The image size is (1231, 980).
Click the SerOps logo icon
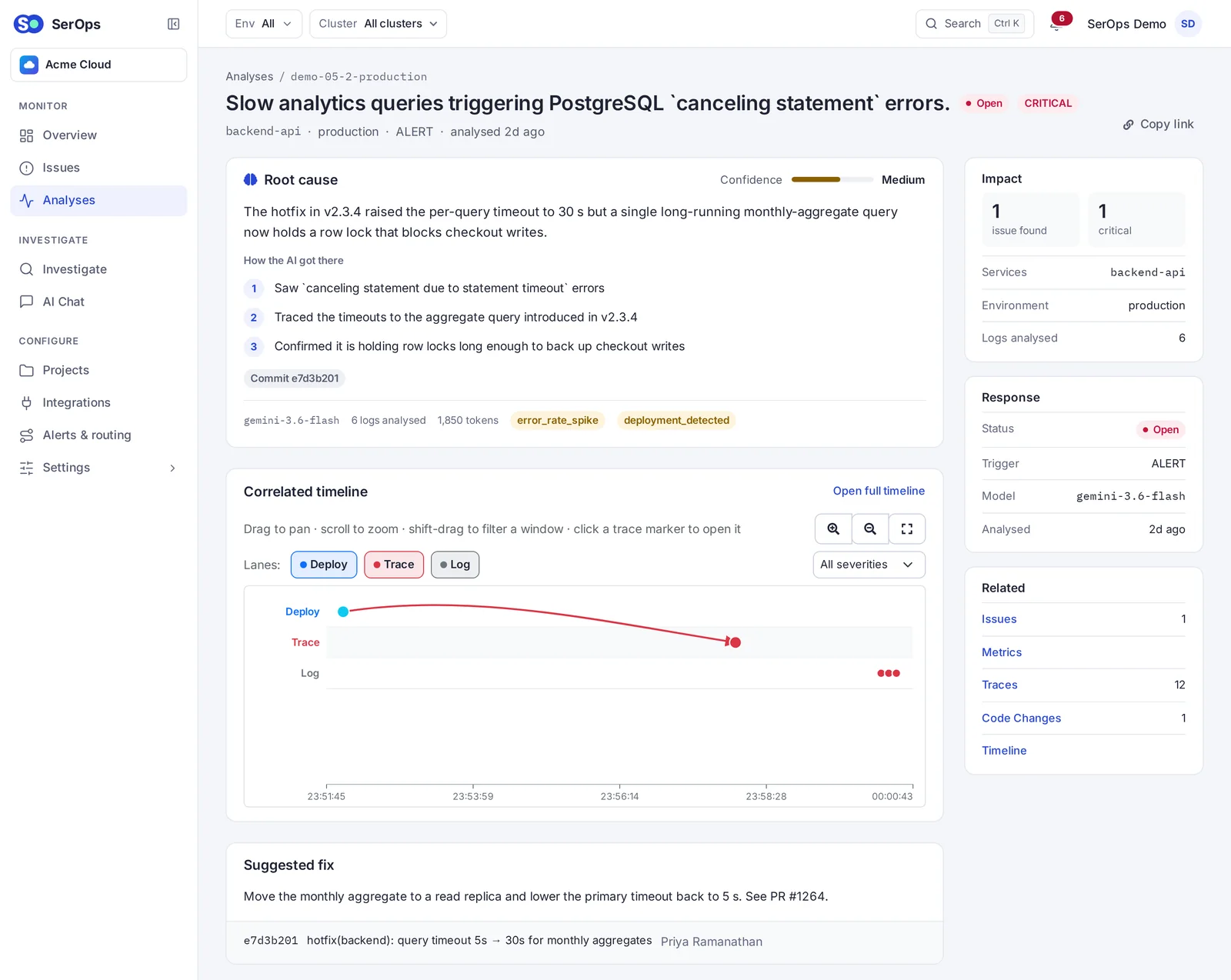click(x=28, y=24)
